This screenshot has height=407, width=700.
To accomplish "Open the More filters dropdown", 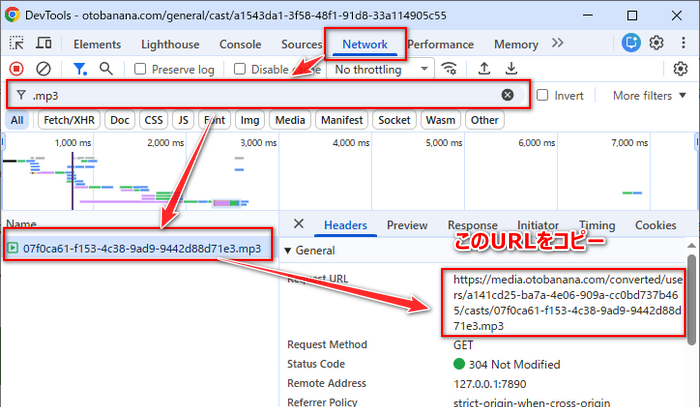I will coord(649,96).
